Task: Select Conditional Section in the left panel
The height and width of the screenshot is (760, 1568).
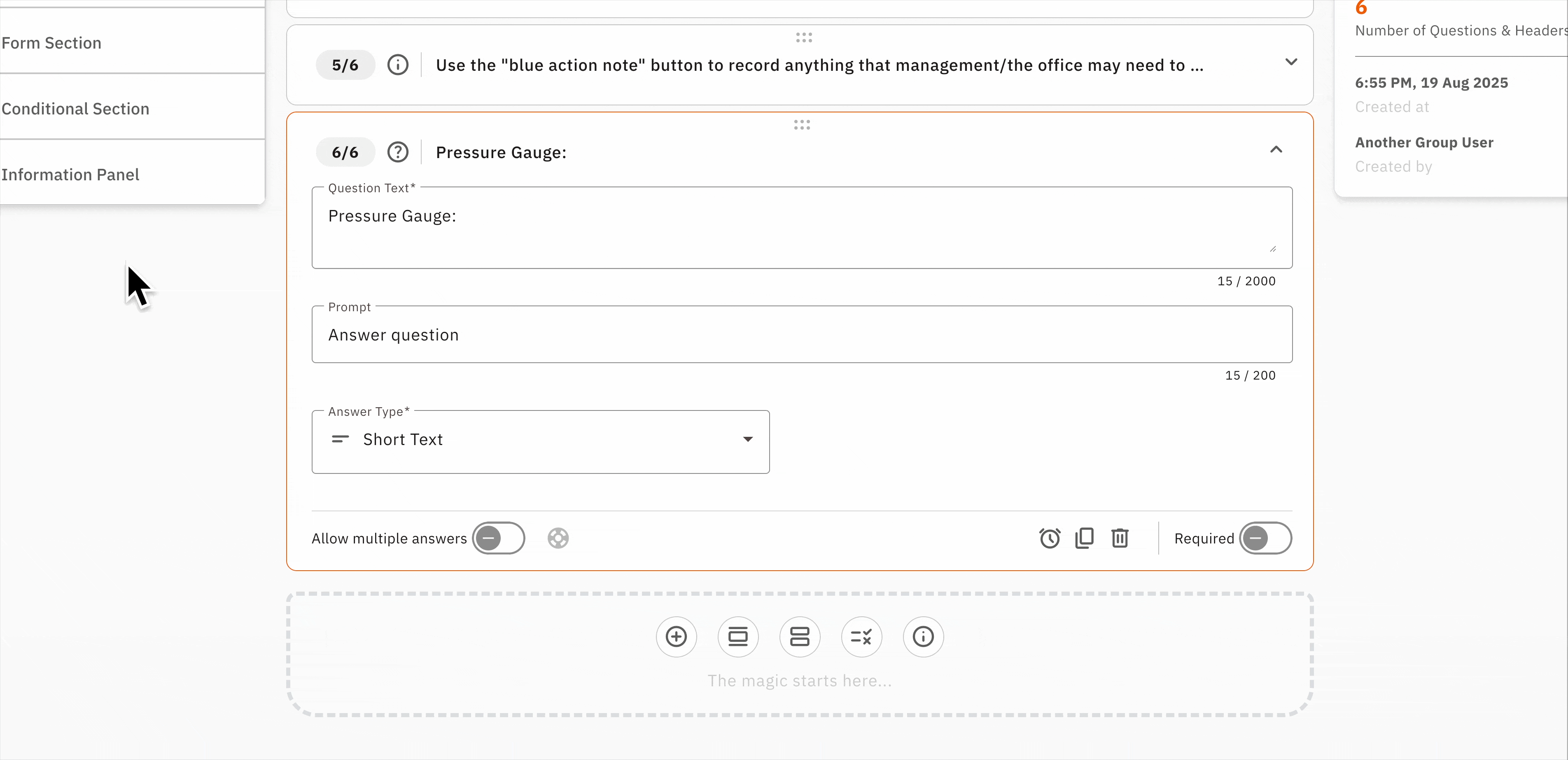Action: (75, 109)
